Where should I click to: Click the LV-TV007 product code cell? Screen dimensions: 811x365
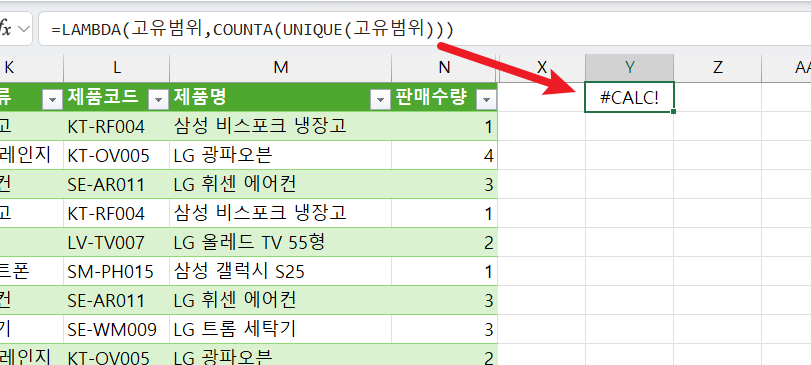pyautogui.click(x=116, y=242)
